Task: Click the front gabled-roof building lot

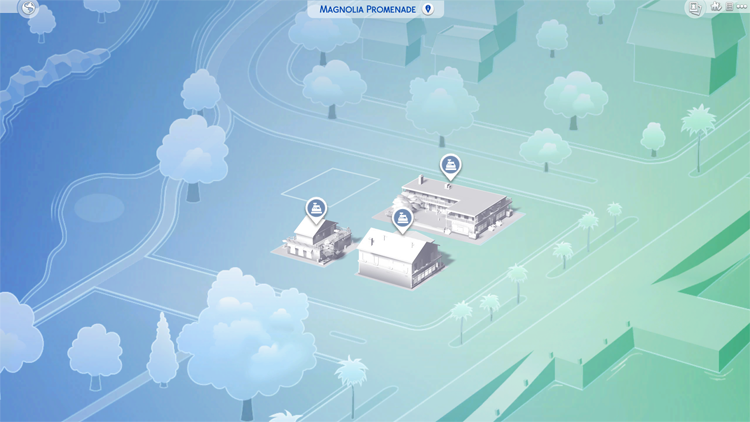Action: click(x=402, y=258)
